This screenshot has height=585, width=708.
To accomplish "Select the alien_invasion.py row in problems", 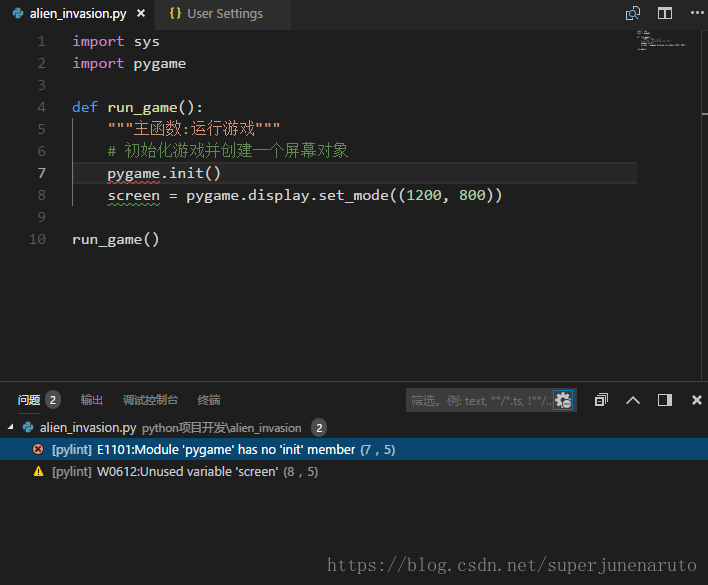I will (x=354, y=427).
